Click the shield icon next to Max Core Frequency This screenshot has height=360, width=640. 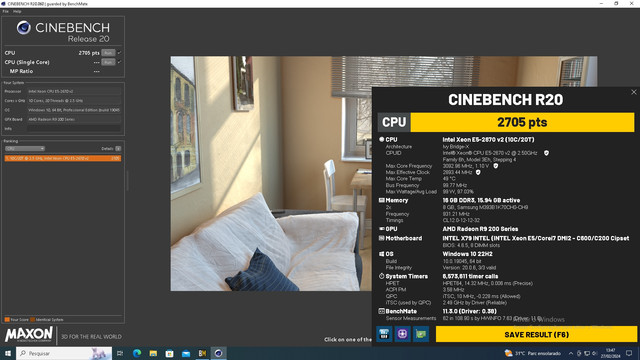pyautogui.click(x=496, y=166)
